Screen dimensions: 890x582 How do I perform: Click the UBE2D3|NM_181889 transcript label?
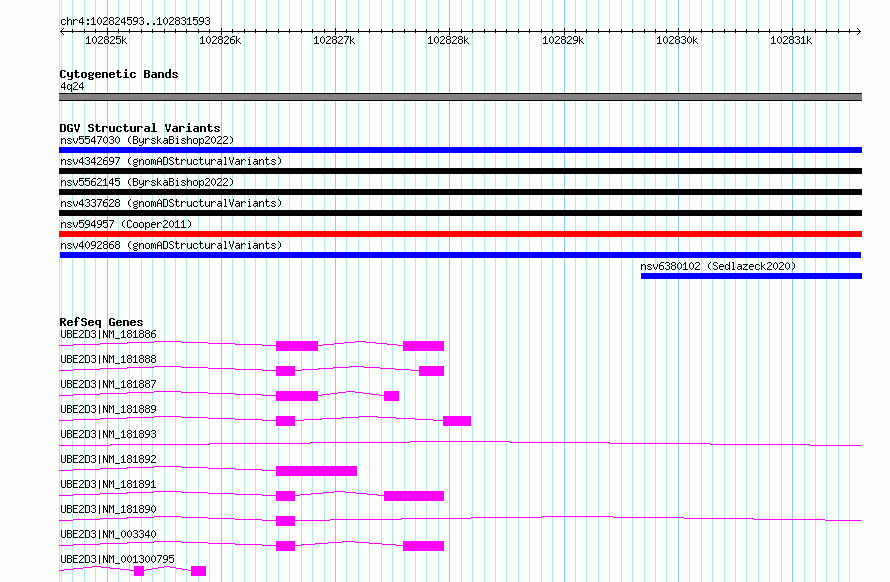[108, 409]
